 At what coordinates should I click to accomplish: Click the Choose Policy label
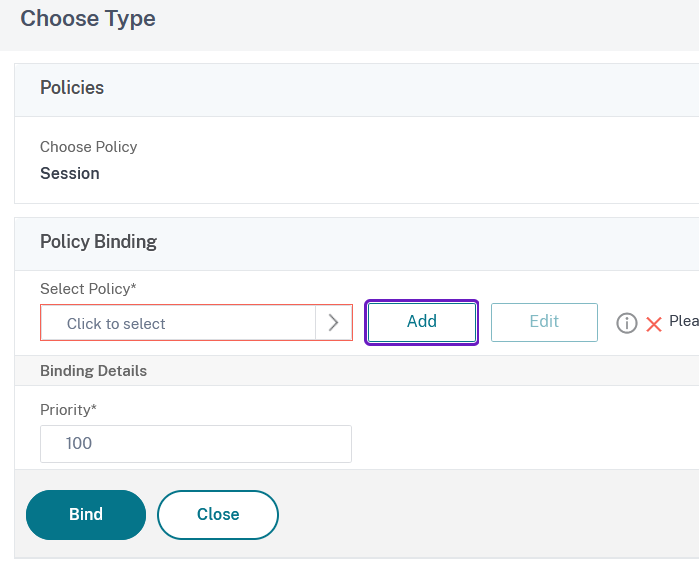(x=88, y=147)
